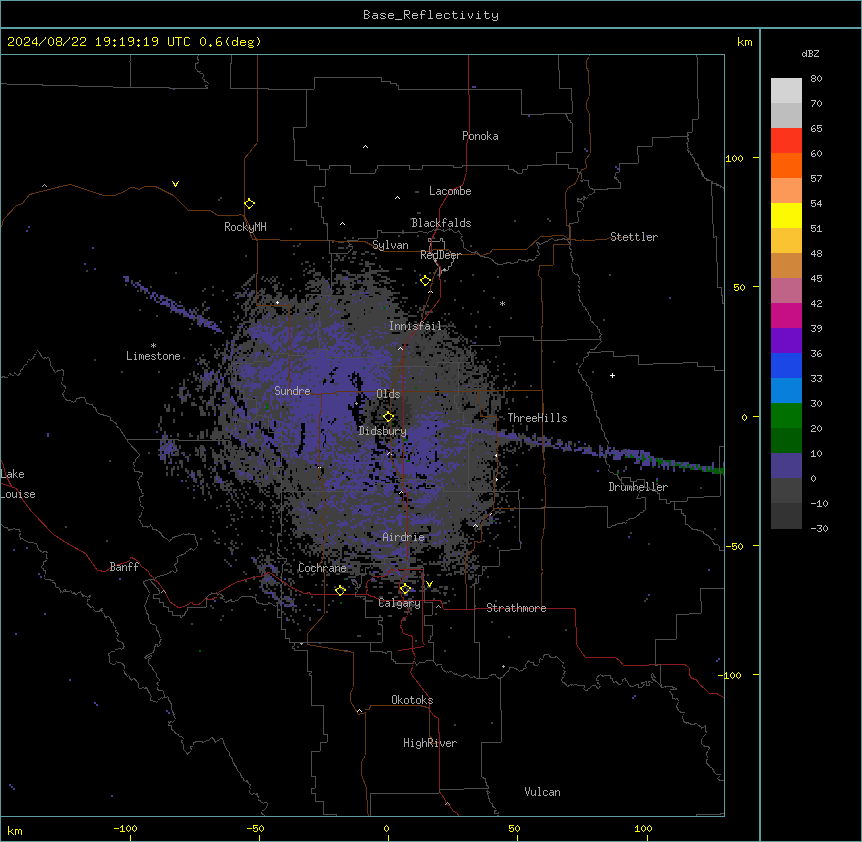This screenshot has height=842, width=862.
Task: Select the asterisk marker east of Innisfail
Action: (x=502, y=303)
